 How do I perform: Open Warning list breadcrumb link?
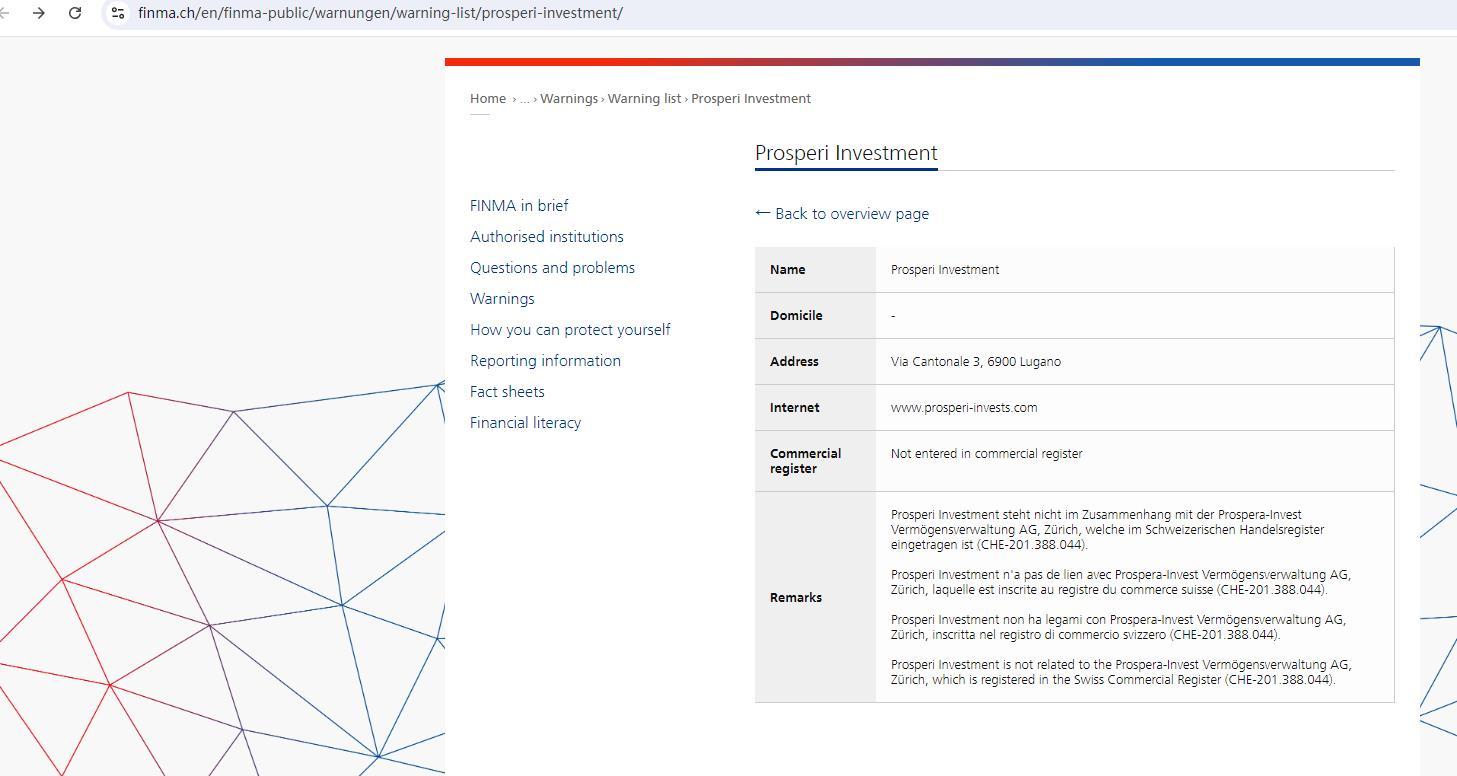[644, 98]
